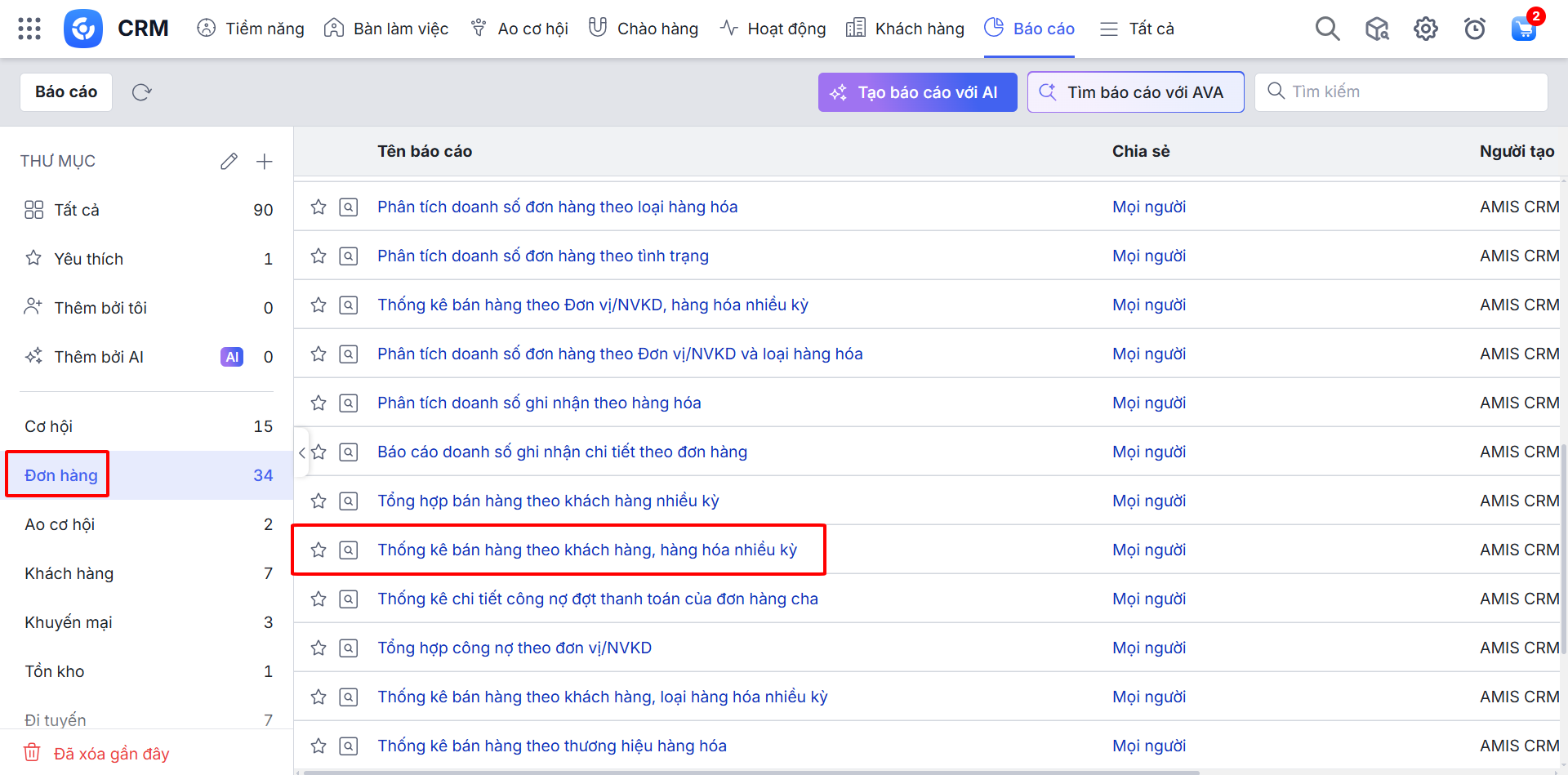Select the Cơ hội folder

click(49, 426)
